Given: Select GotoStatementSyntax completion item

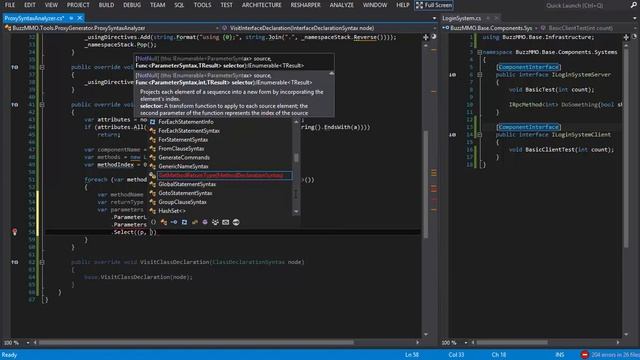Looking at the screenshot, I should [x=220, y=193].
